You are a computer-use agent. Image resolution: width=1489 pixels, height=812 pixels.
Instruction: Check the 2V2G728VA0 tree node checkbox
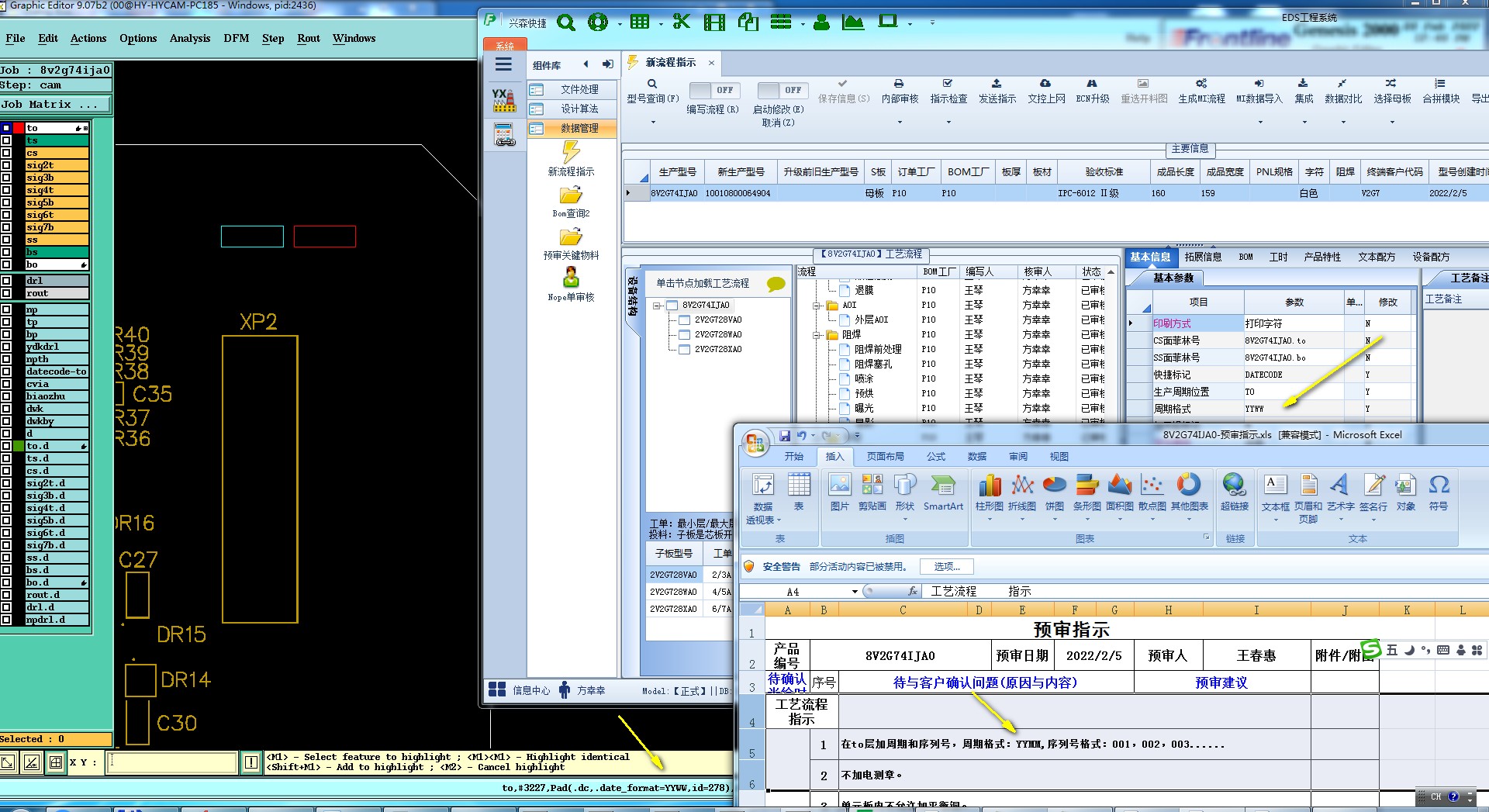[684, 320]
